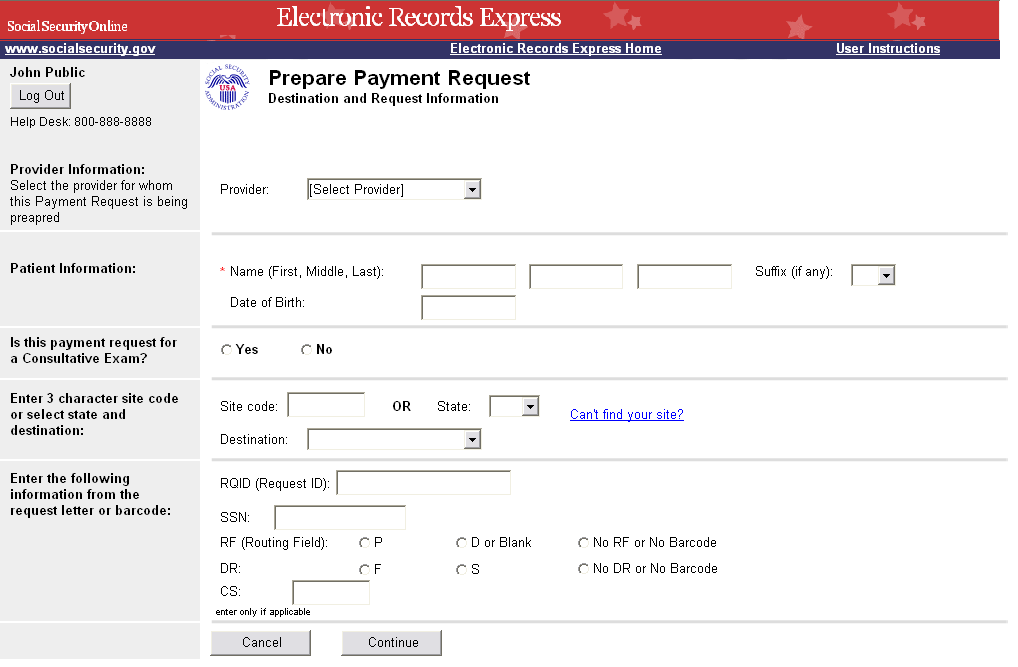Screen dimensions: 1018x667
Task: Click the Social Security Administration seal logo
Action: (x=227, y=88)
